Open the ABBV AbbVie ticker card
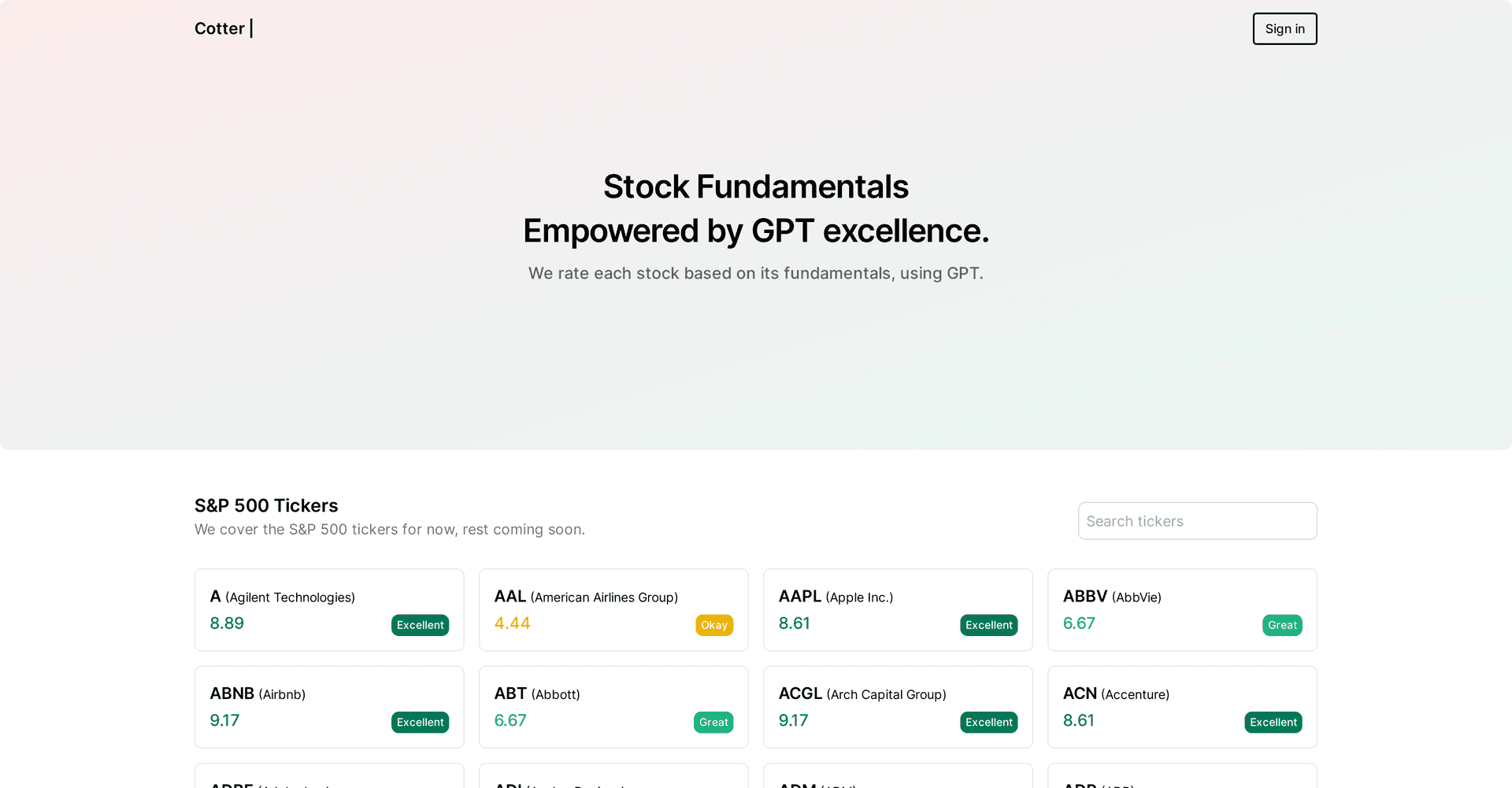The width and height of the screenshot is (1512, 788). 1182,610
